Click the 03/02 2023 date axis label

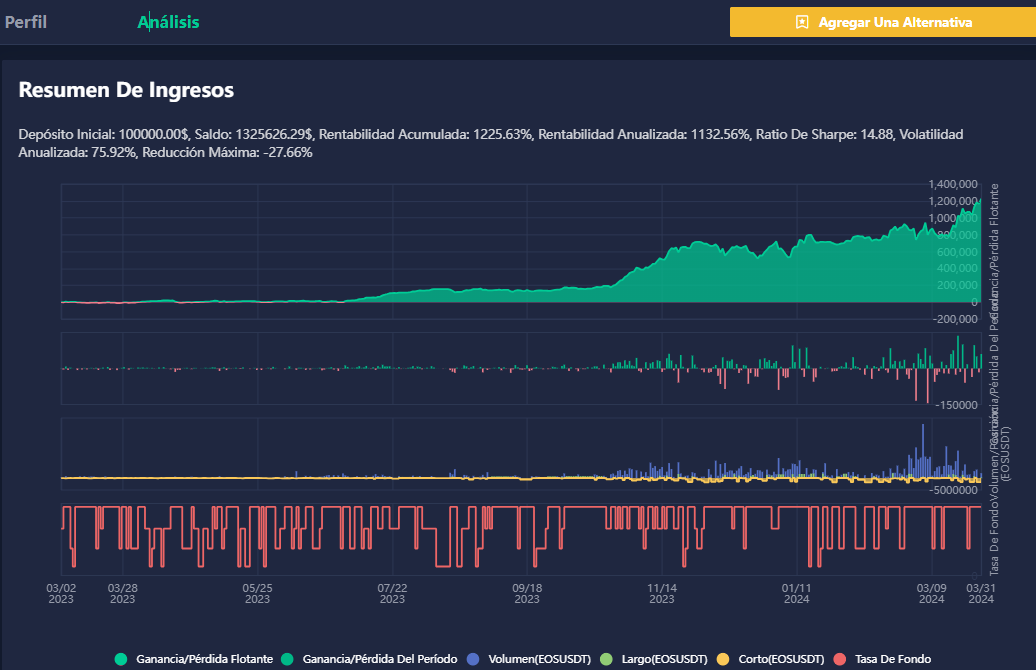tap(61, 593)
